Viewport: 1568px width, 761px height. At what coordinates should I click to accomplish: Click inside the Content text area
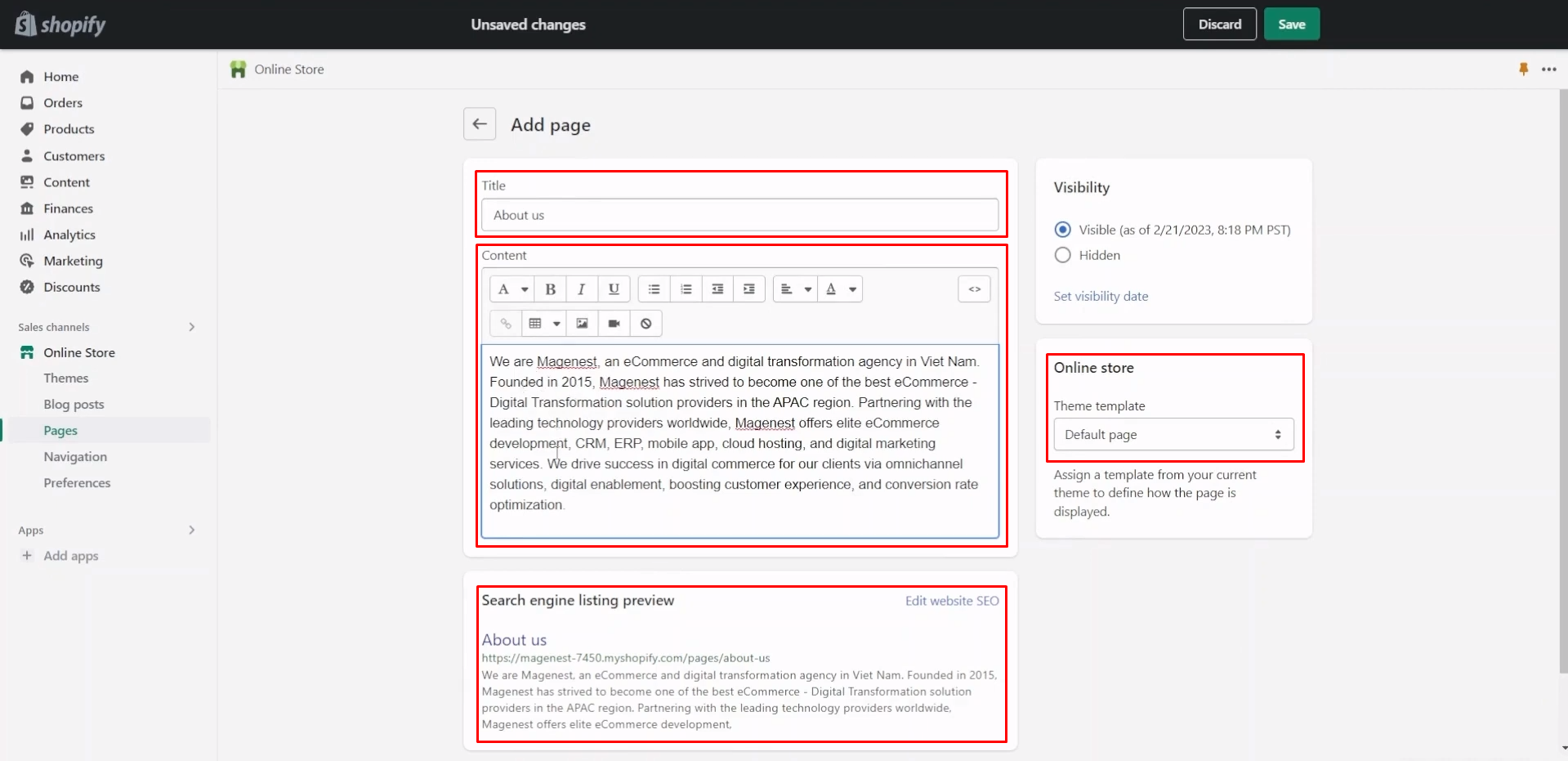coord(739,441)
